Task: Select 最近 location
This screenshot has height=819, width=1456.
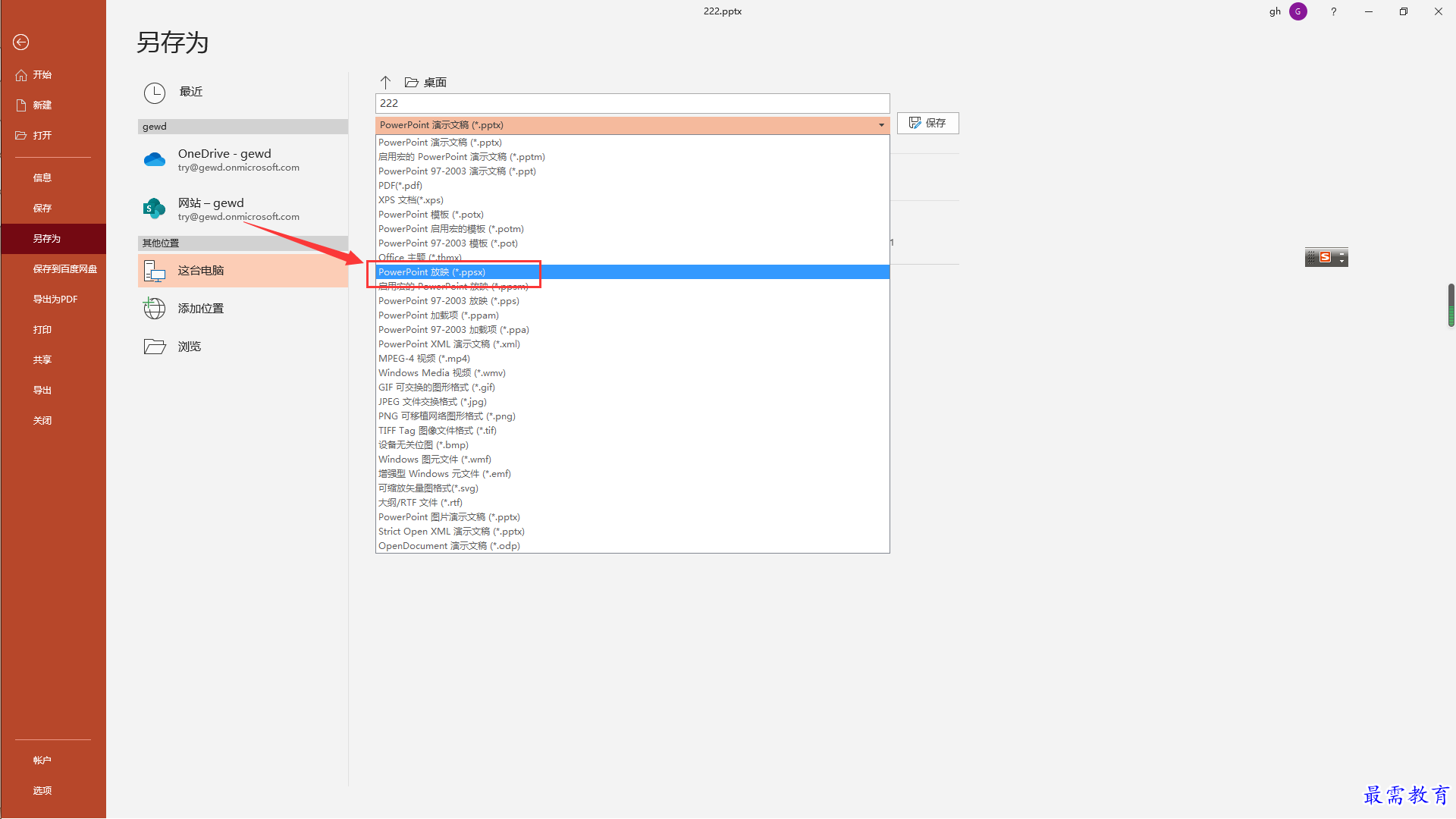Action: coord(243,93)
